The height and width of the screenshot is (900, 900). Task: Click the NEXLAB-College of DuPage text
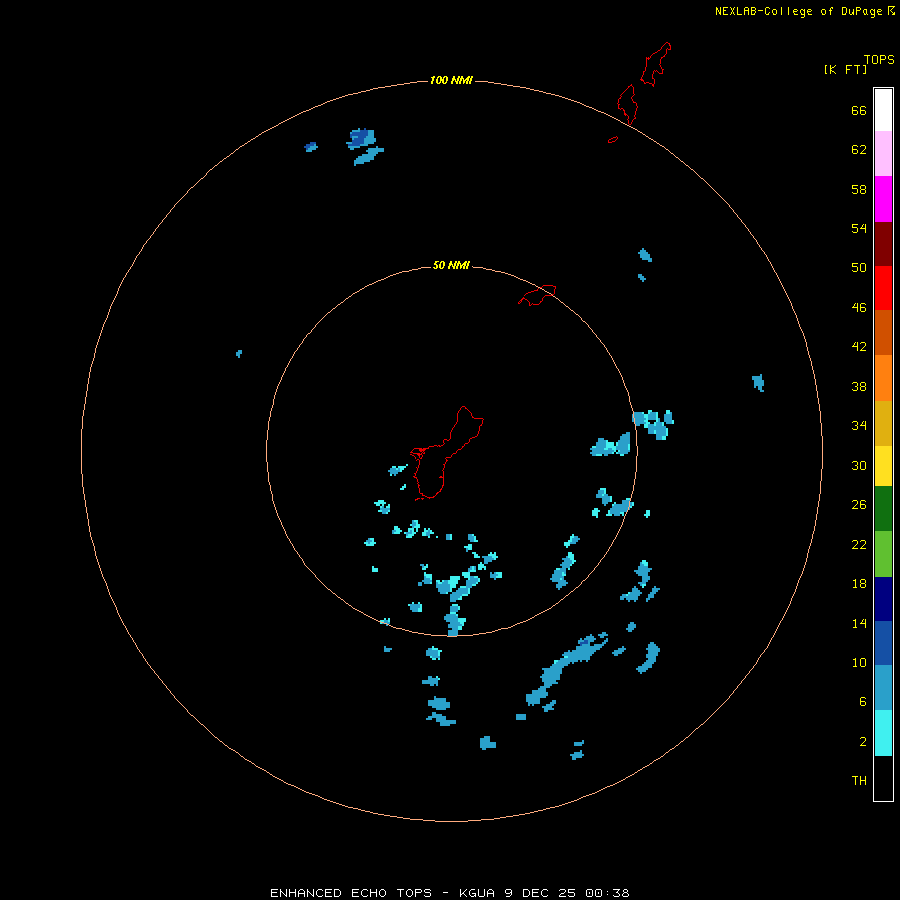coord(798,11)
